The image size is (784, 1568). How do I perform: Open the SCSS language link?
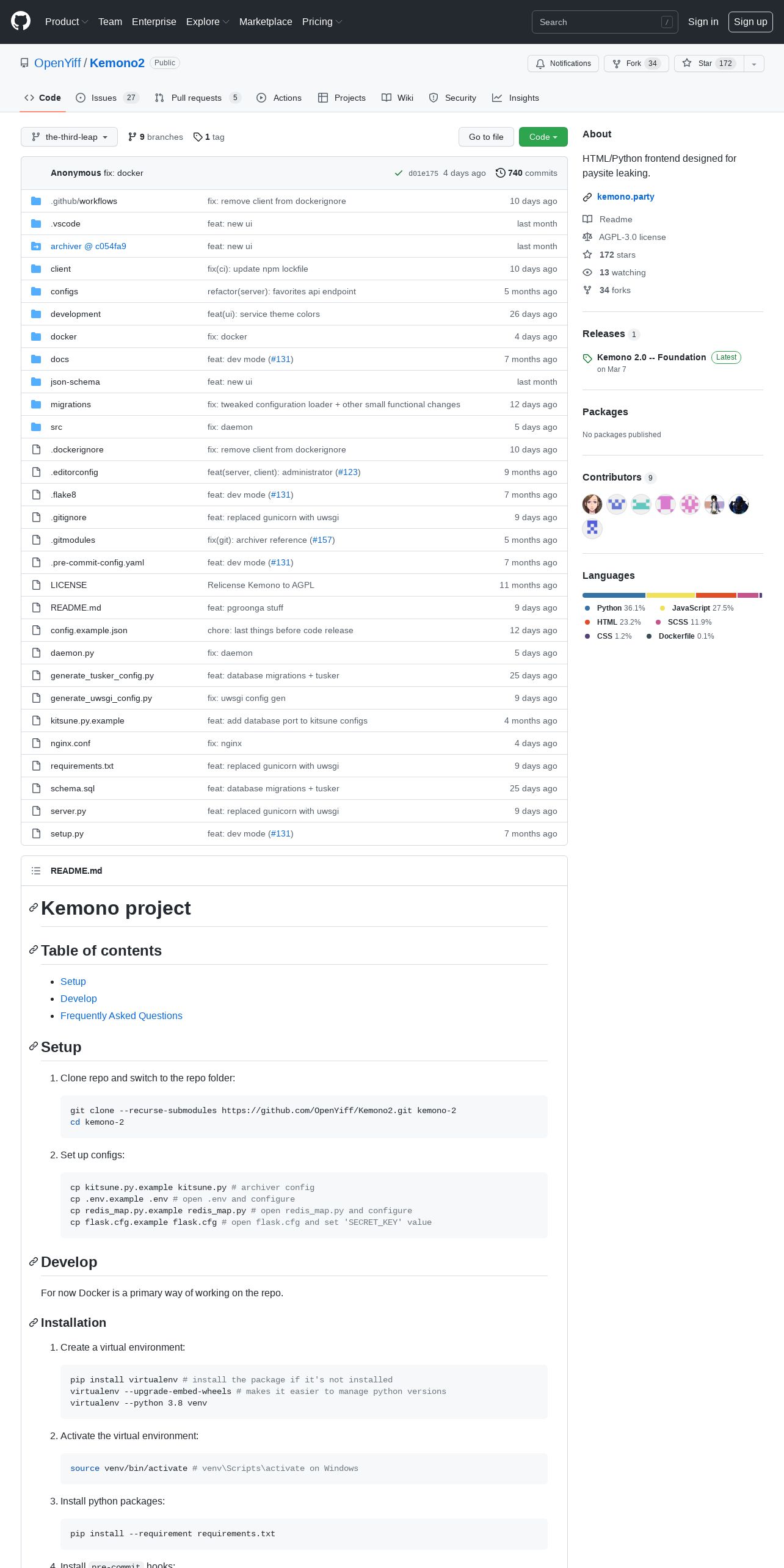(683, 622)
